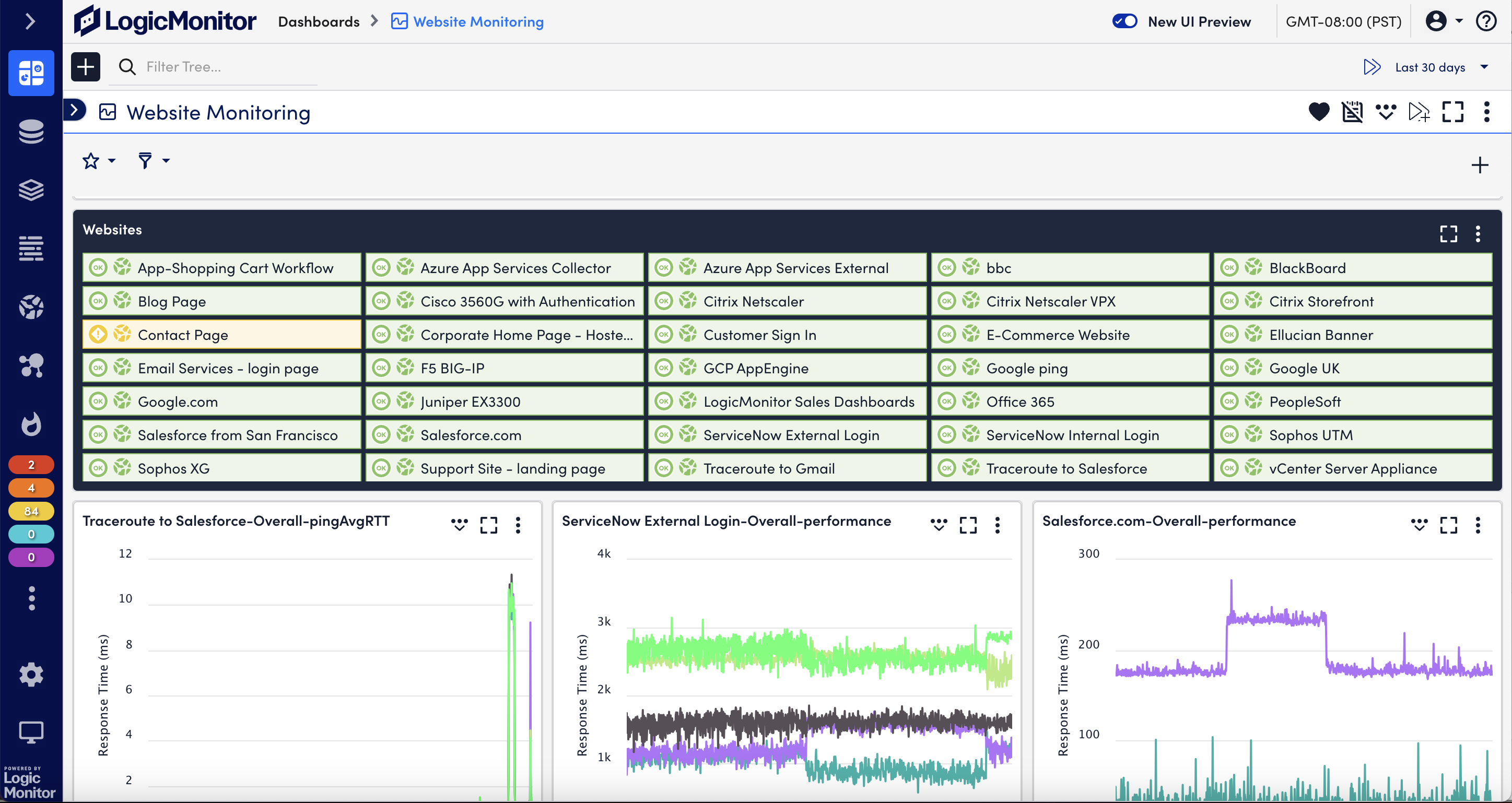Open the Resources section in the sidebar
Screen dimensions: 1512x803
pos(30,132)
